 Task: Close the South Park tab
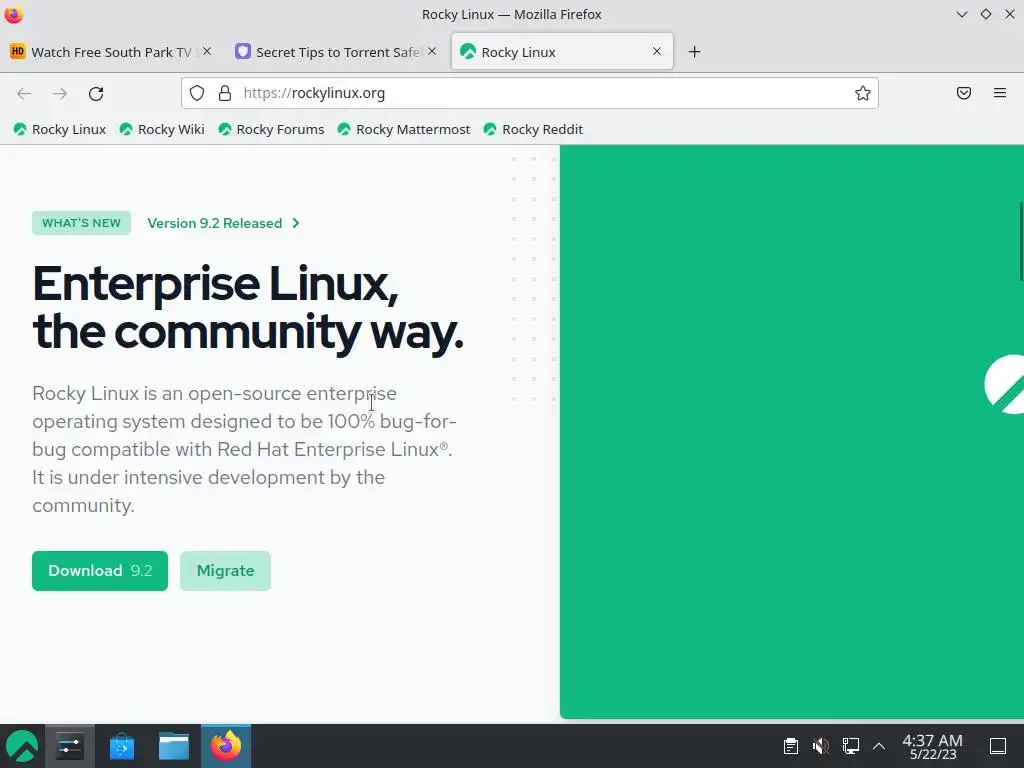(207, 51)
